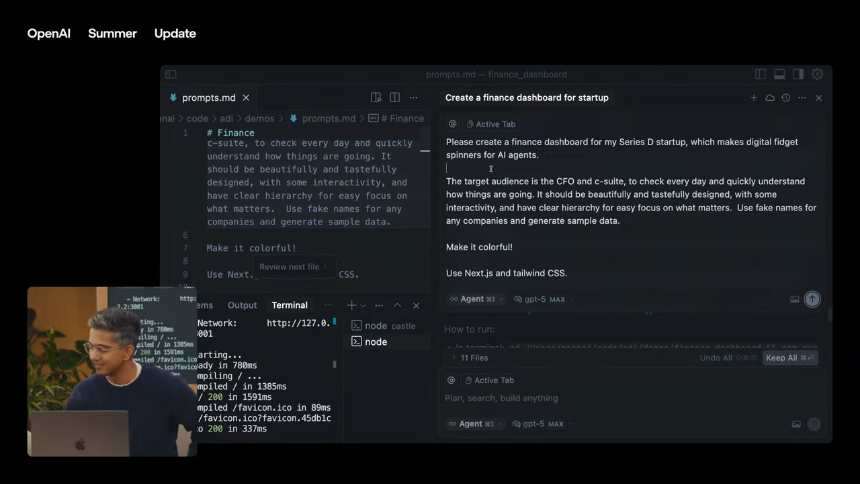This screenshot has width=860, height=484.
Task: Click Active Tab chip in new message box
Action: tap(489, 380)
